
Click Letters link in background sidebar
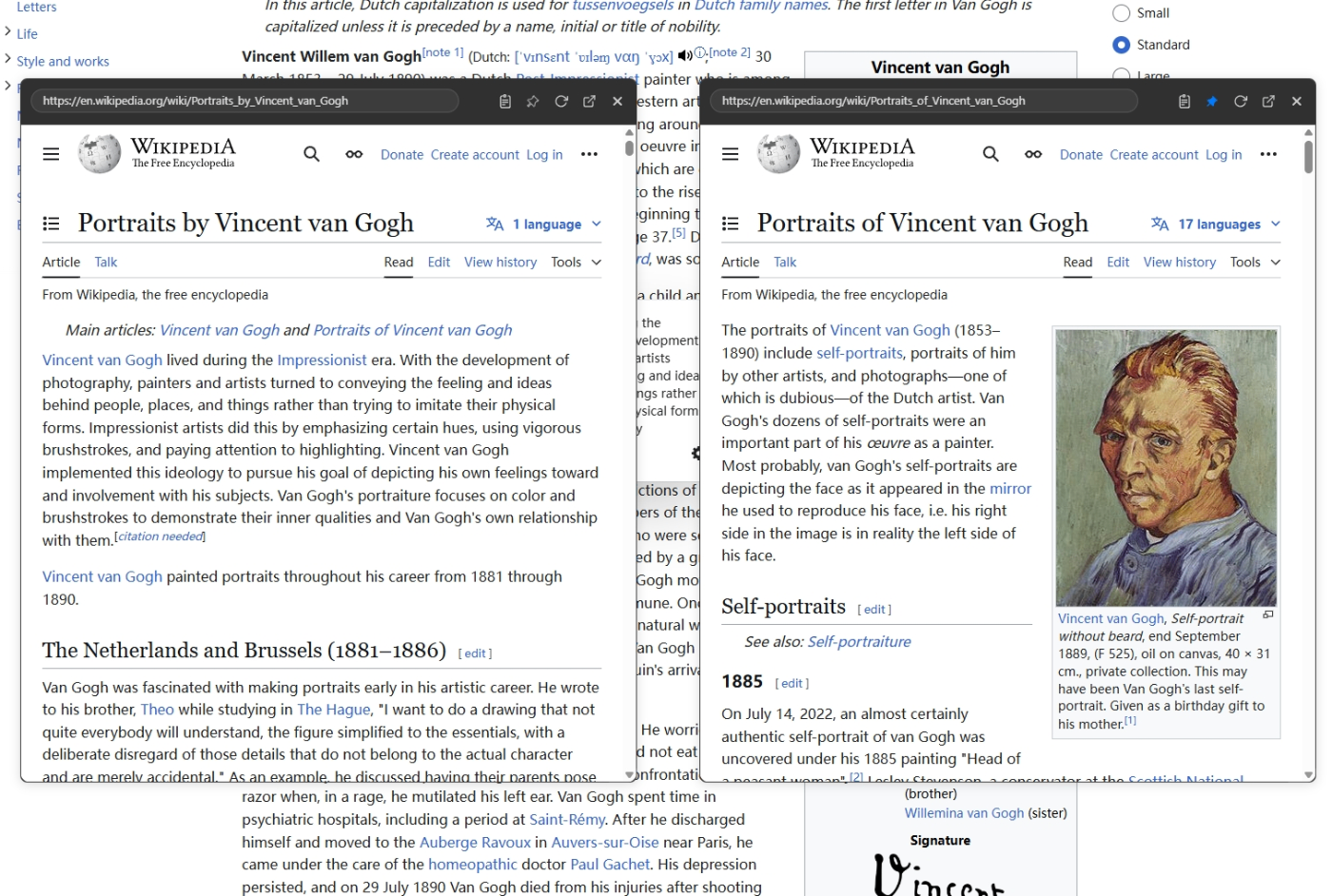pyautogui.click(x=36, y=7)
